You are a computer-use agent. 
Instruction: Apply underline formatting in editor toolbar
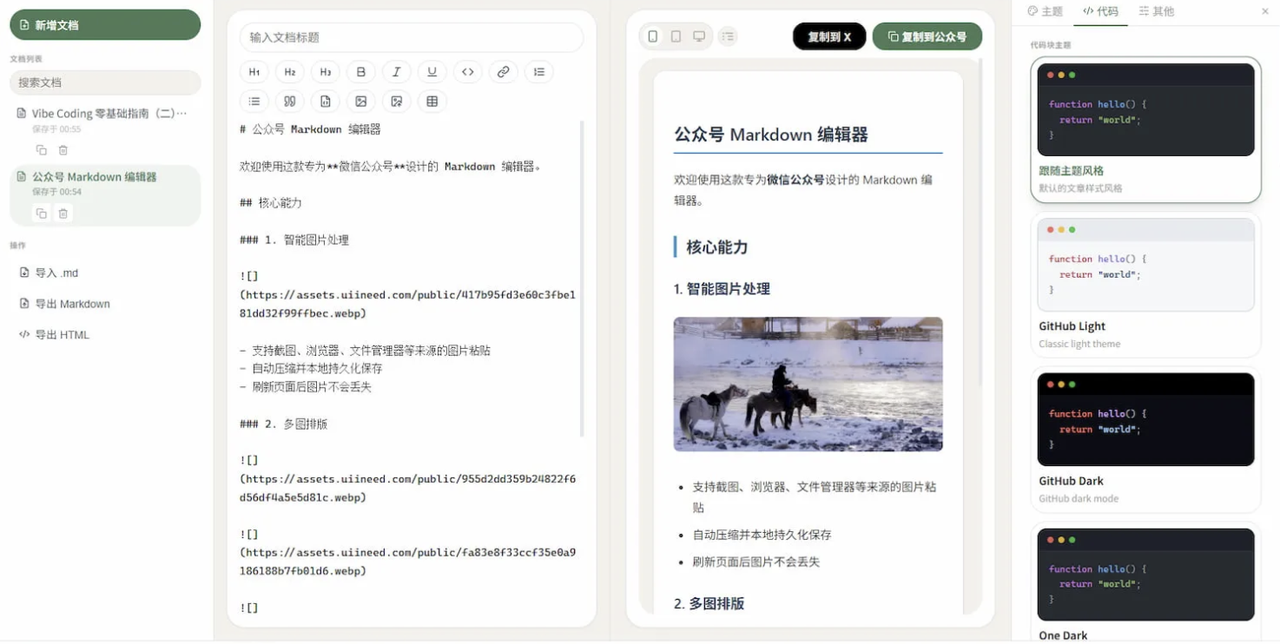(x=432, y=72)
